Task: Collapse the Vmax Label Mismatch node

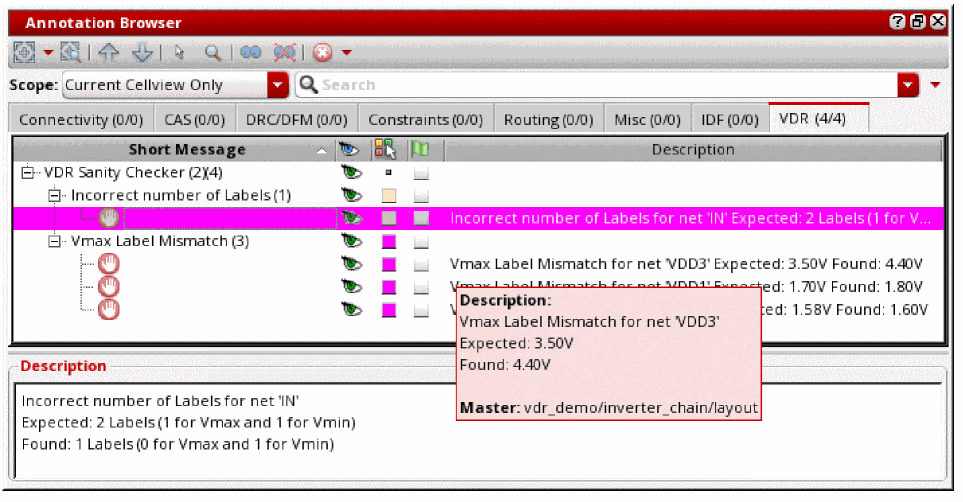Action: pos(54,241)
